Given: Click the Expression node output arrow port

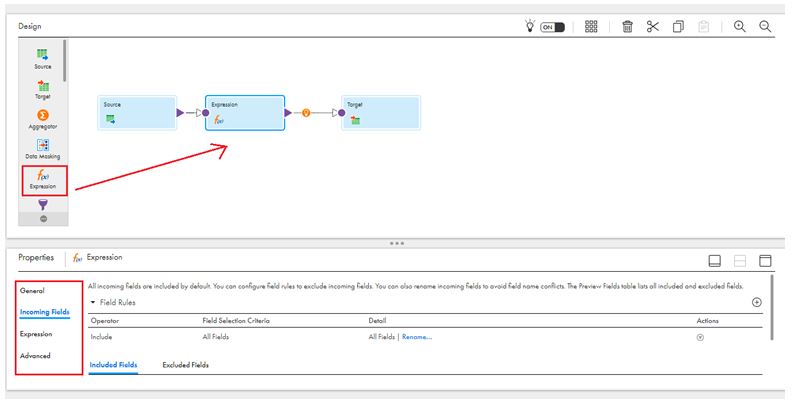Looking at the screenshot, I should pyautogui.click(x=288, y=113).
